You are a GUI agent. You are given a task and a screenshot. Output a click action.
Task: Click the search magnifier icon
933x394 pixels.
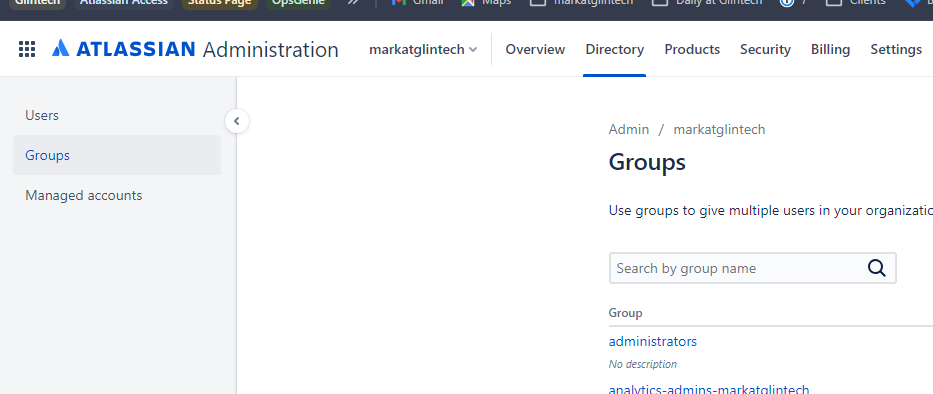tap(876, 268)
